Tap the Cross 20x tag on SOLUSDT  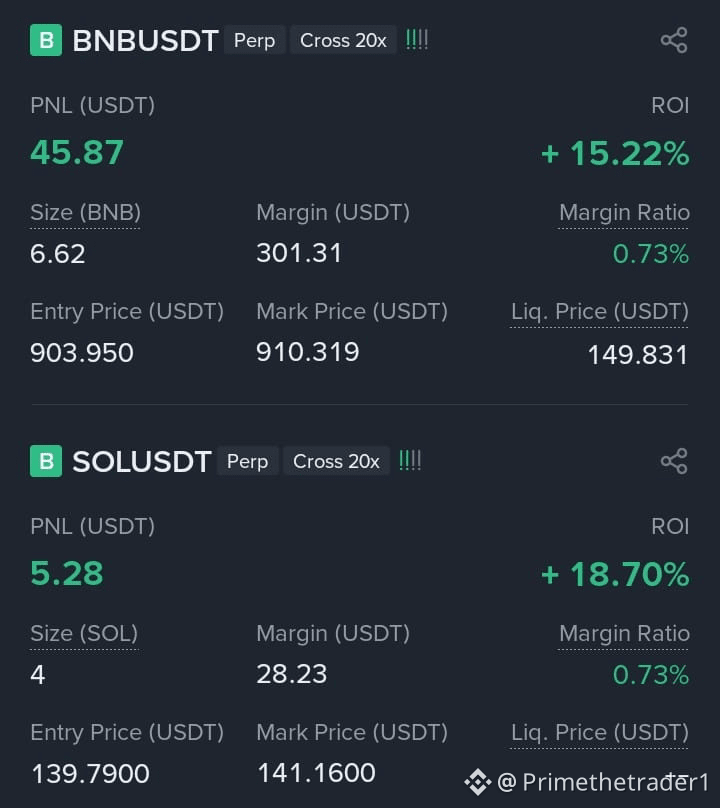(x=337, y=461)
